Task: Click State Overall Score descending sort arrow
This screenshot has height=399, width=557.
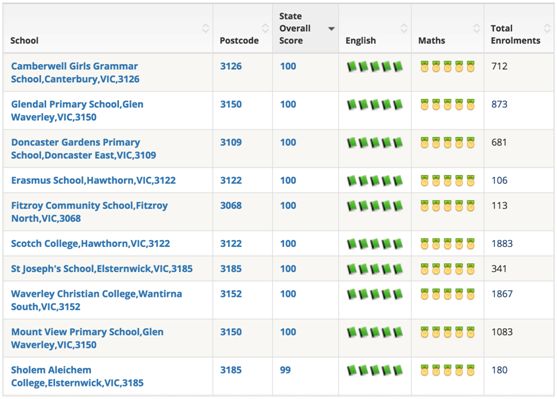Action: point(331,28)
